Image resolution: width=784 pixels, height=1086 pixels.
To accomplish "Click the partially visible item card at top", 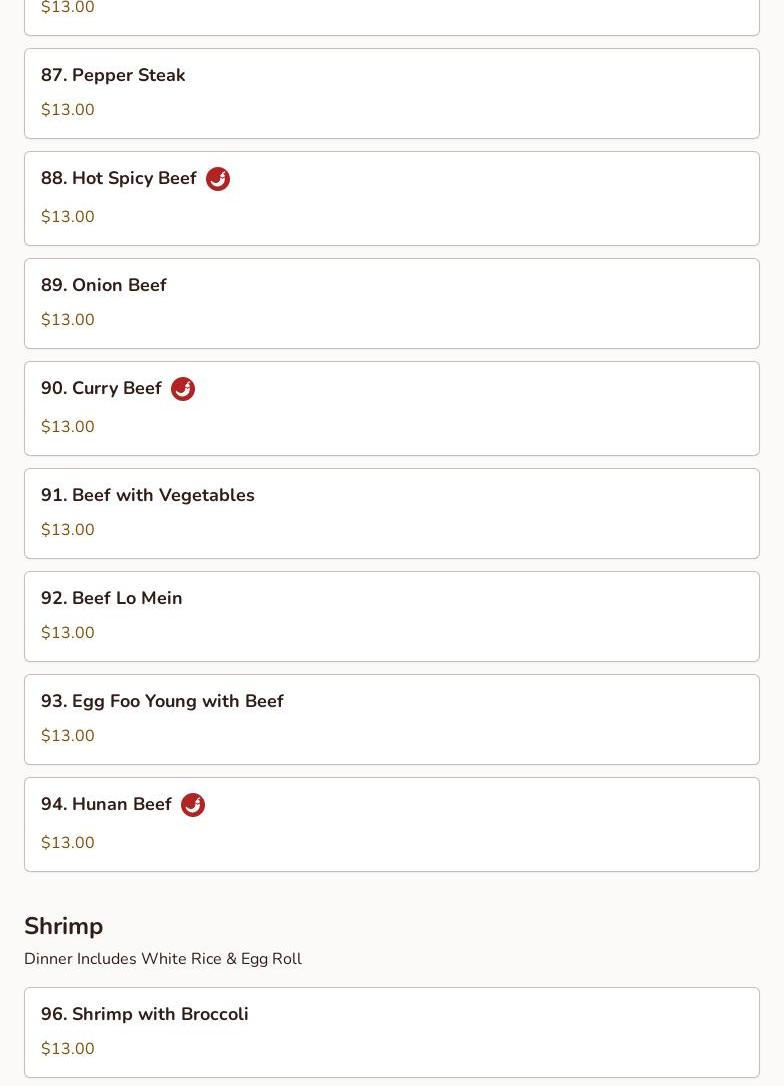I will [392, 17].
